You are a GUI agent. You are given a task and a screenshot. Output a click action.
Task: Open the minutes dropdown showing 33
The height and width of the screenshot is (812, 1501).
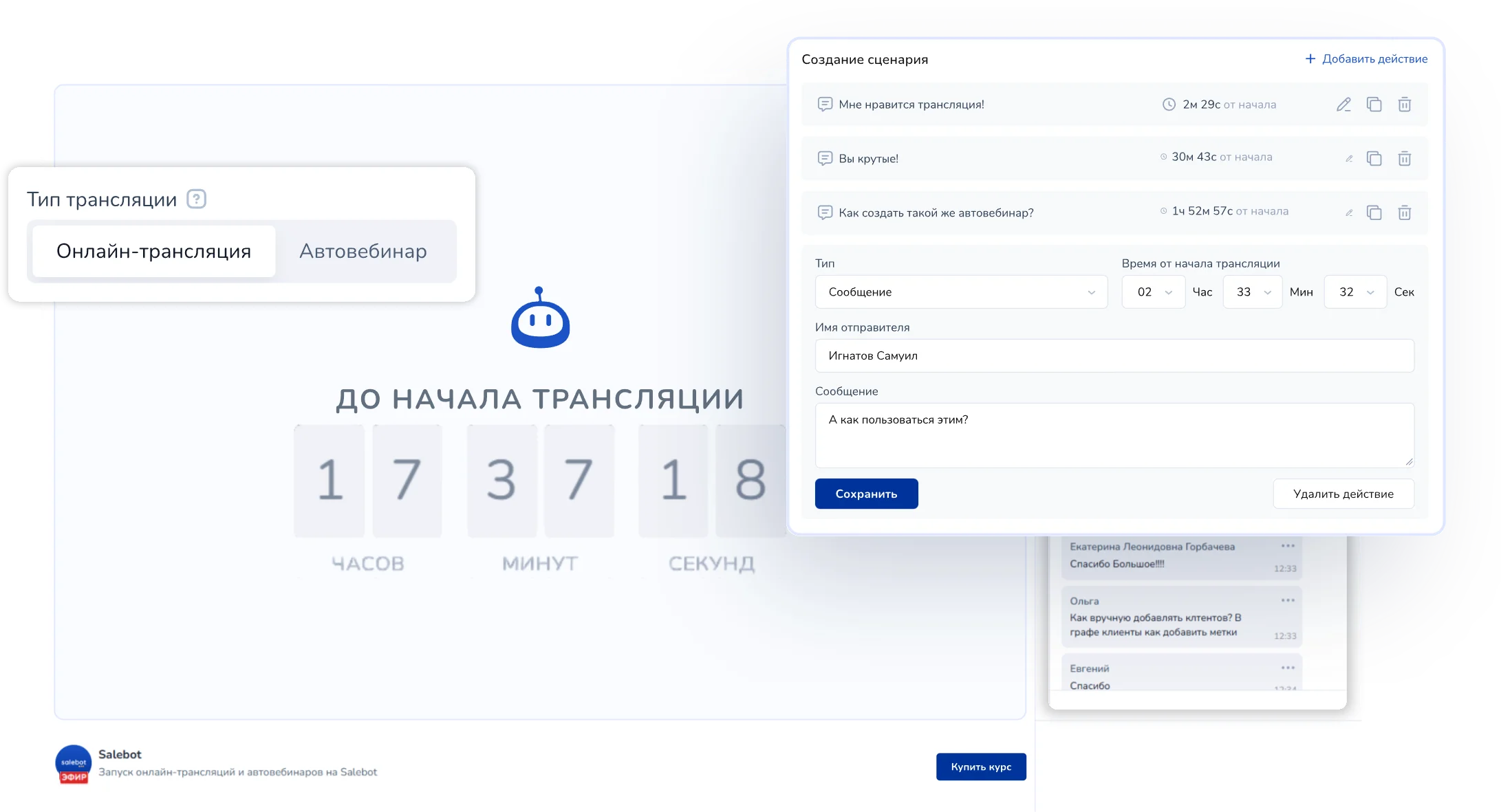1252,292
